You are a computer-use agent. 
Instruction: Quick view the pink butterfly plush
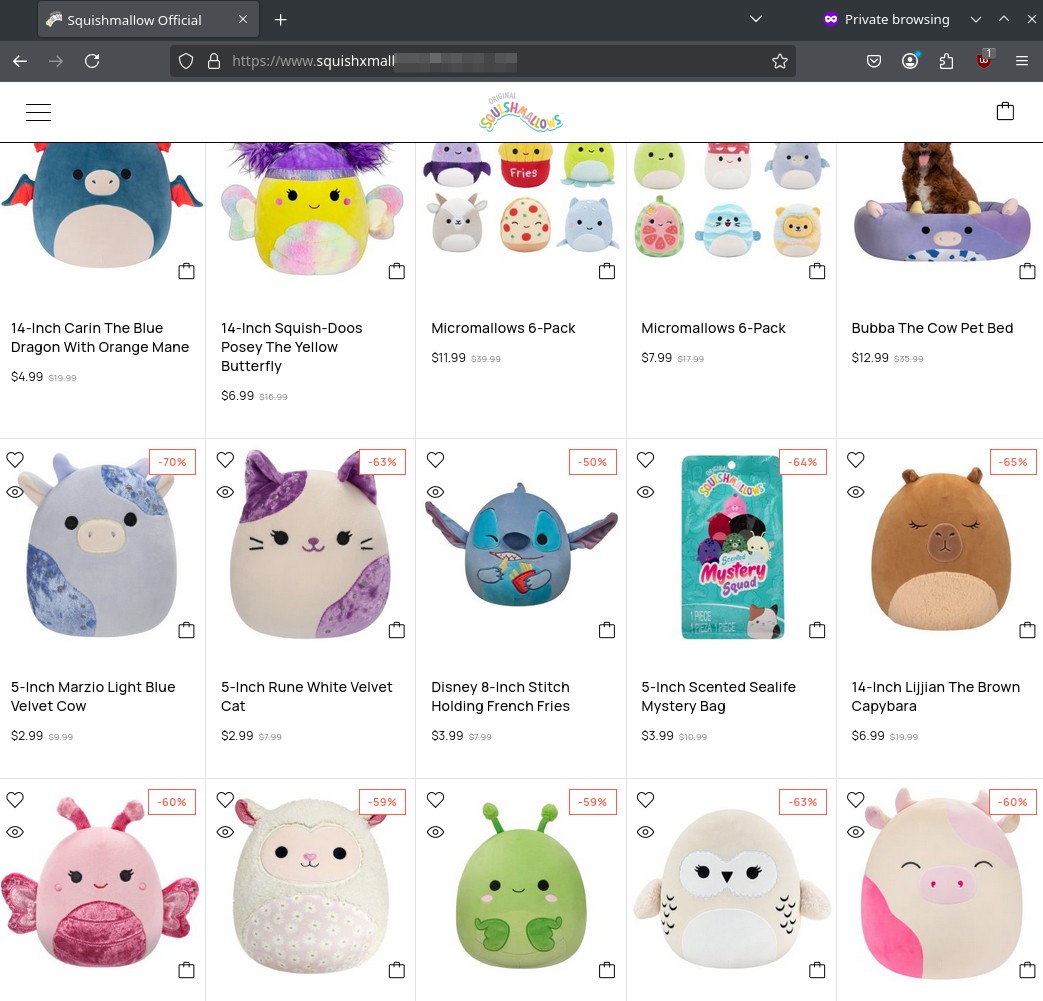pyautogui.click(x=15, y=832)
